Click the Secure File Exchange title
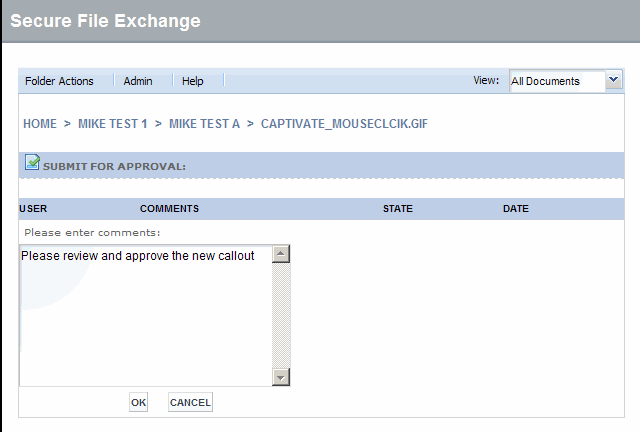The width and height of the screenshot is (640, 432). (x=105, y=21)
